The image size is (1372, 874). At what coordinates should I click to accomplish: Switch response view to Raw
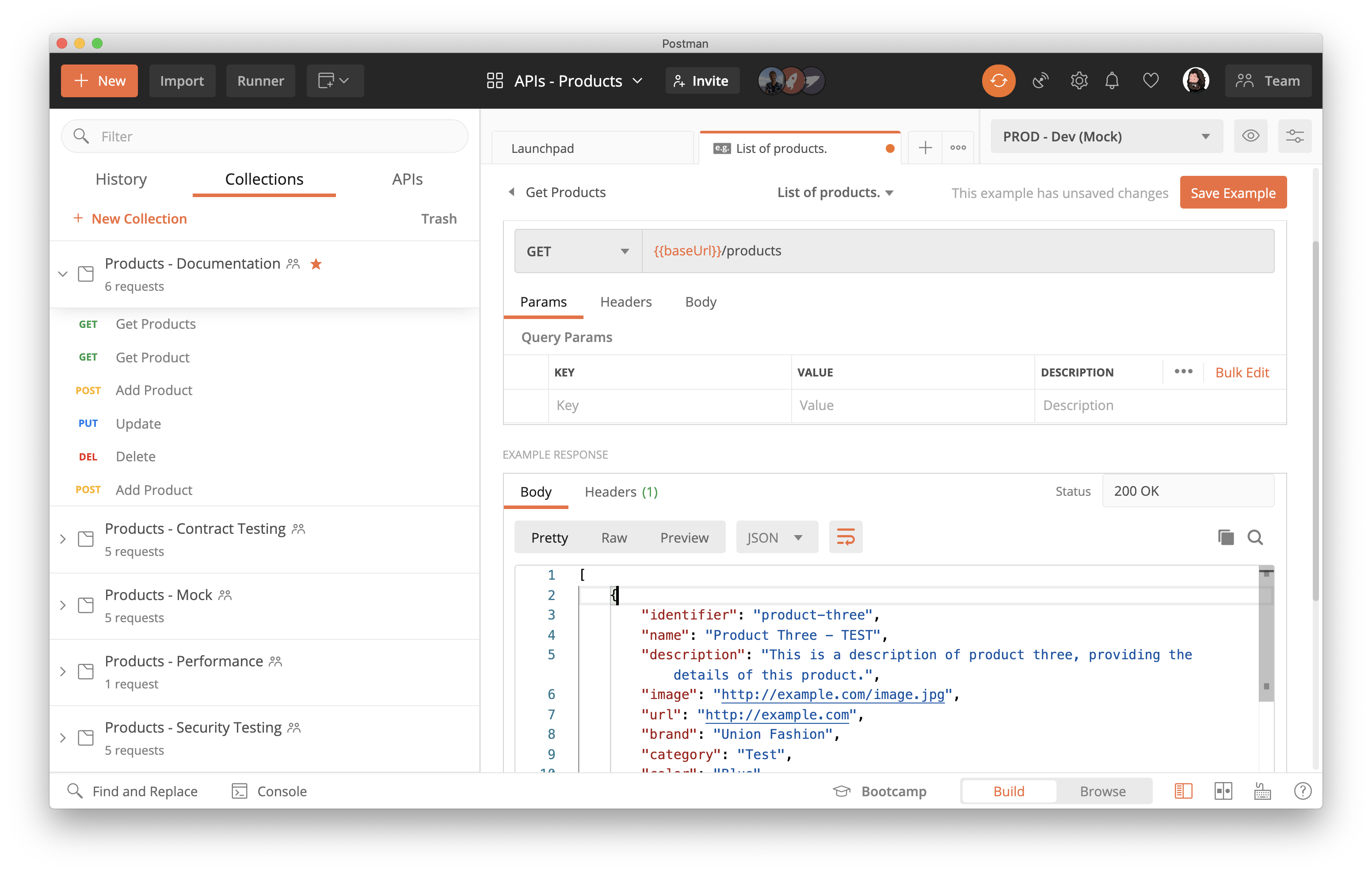(x=614, y=537)
